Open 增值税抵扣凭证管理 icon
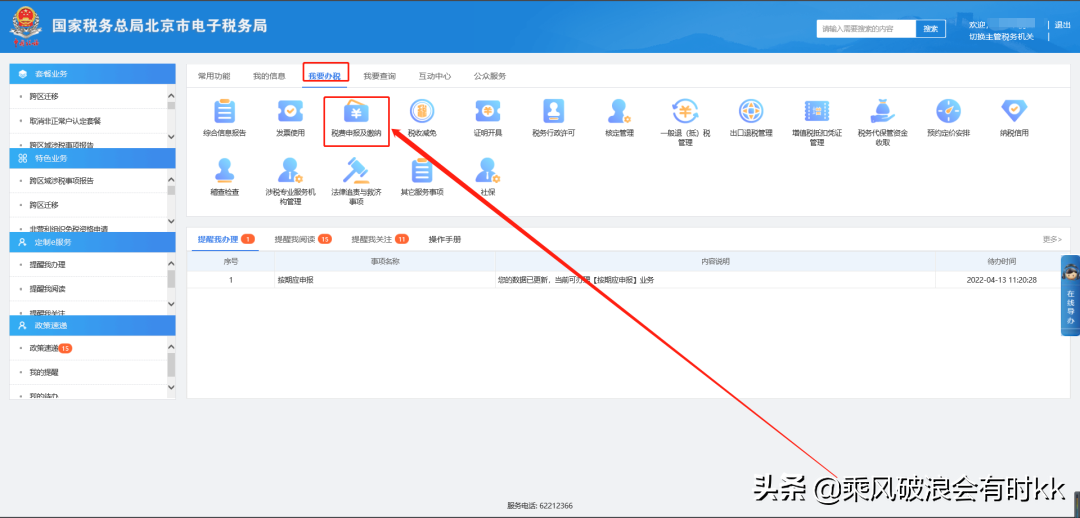The height and width of the screenshot is (518, 1080). click(x=816, y=112)
